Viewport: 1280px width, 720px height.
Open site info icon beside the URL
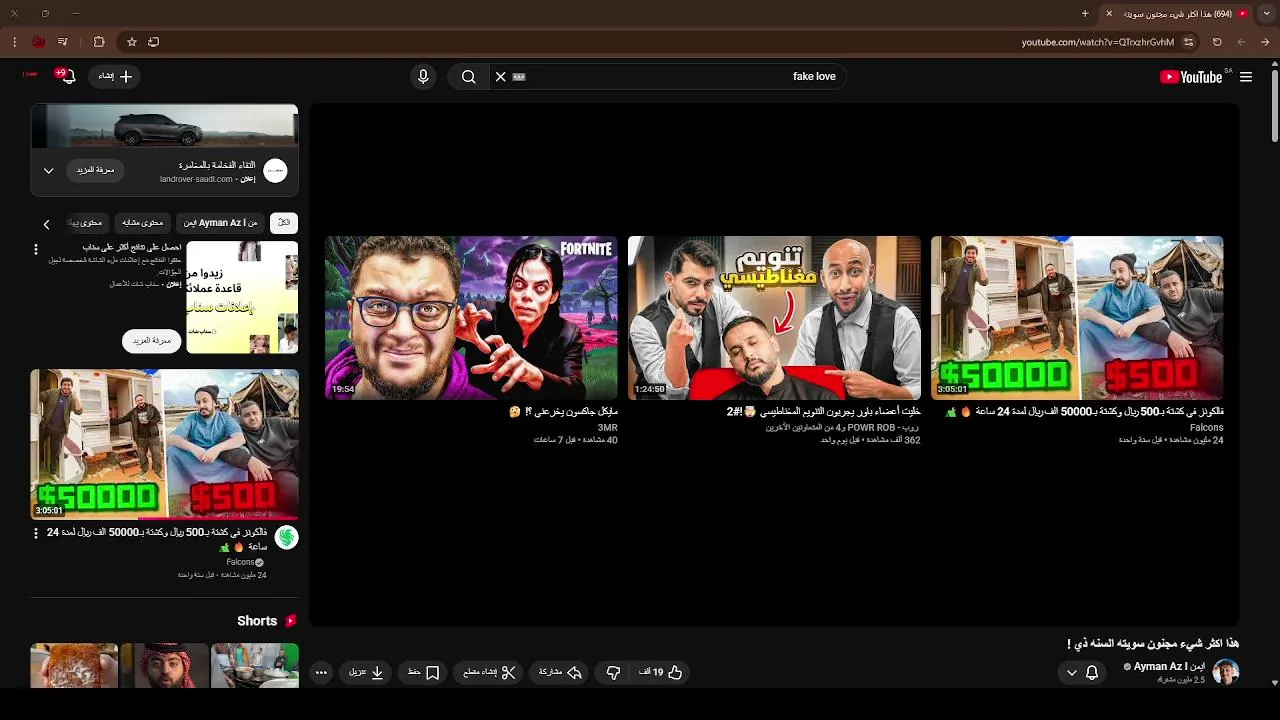[1188, 42]
